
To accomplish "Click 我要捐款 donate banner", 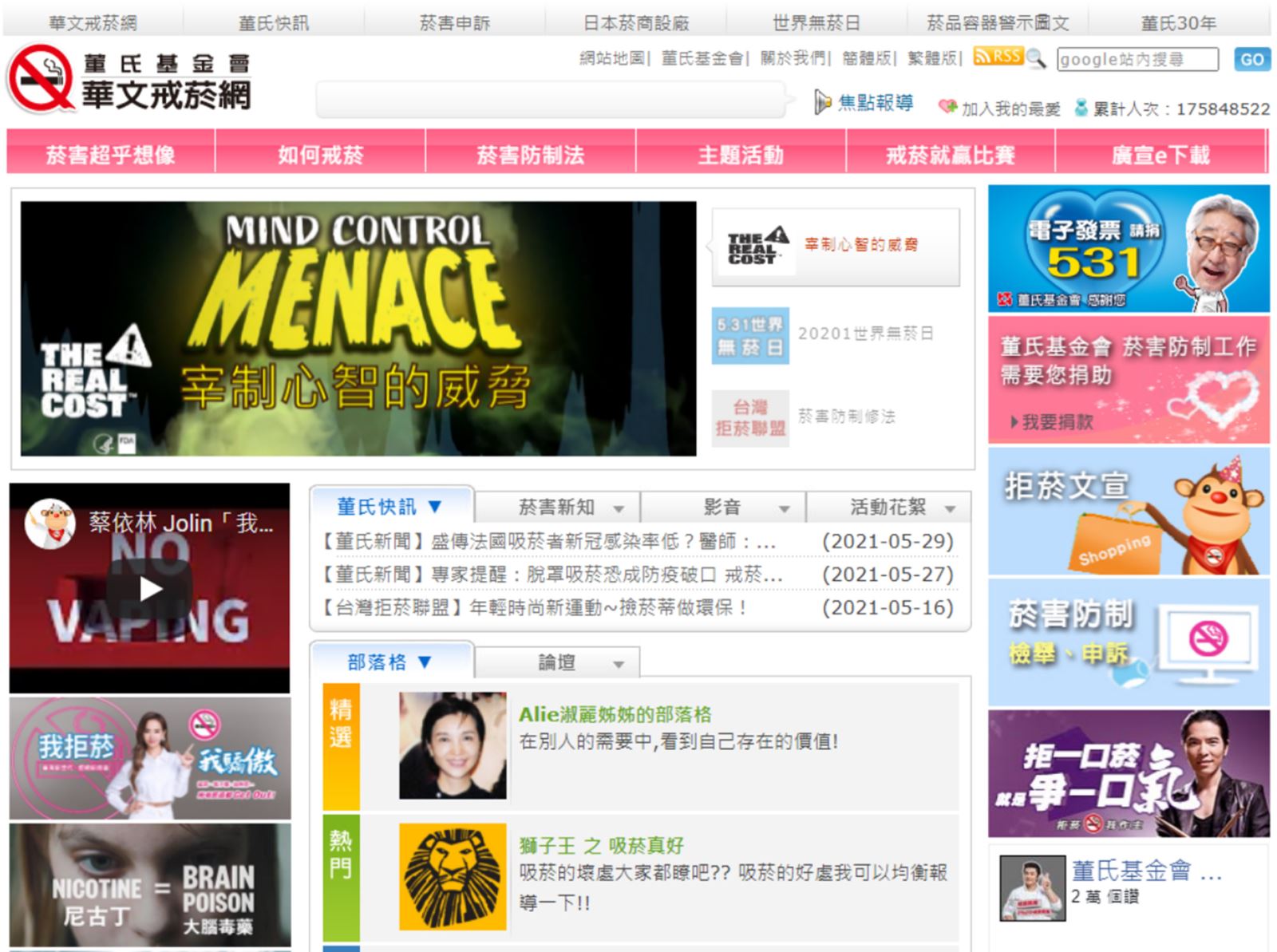I will (x=1129, y=380).
